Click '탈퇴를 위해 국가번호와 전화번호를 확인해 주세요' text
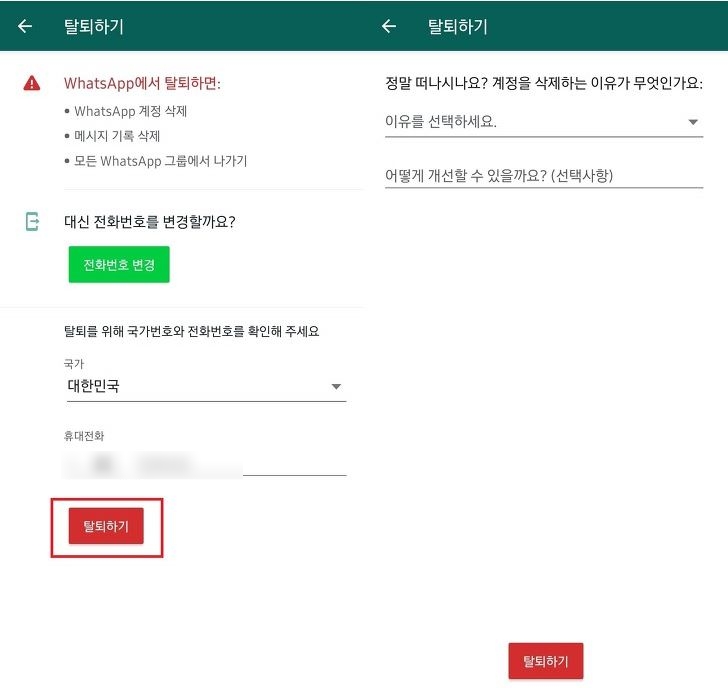The width and height of the screenshot is (728, 688). (191, 331)
